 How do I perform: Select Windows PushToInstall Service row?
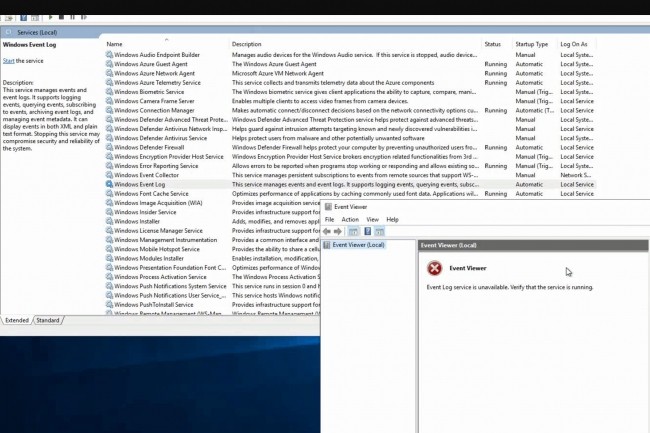[x=213, y=305]
